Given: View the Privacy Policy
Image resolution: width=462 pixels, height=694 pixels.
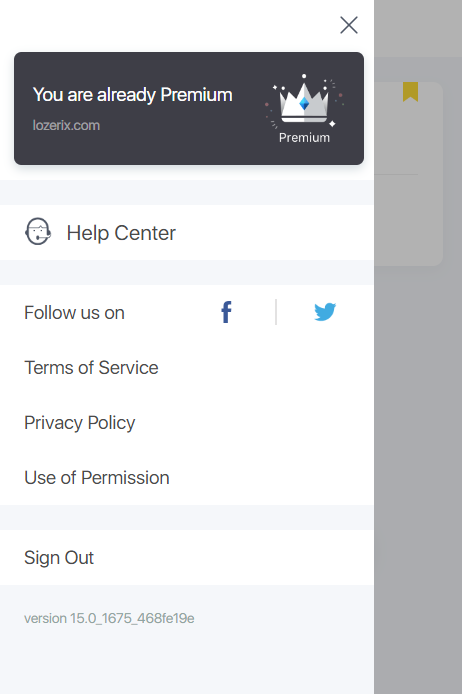Looking at the screenshot, I should [80, 423].
